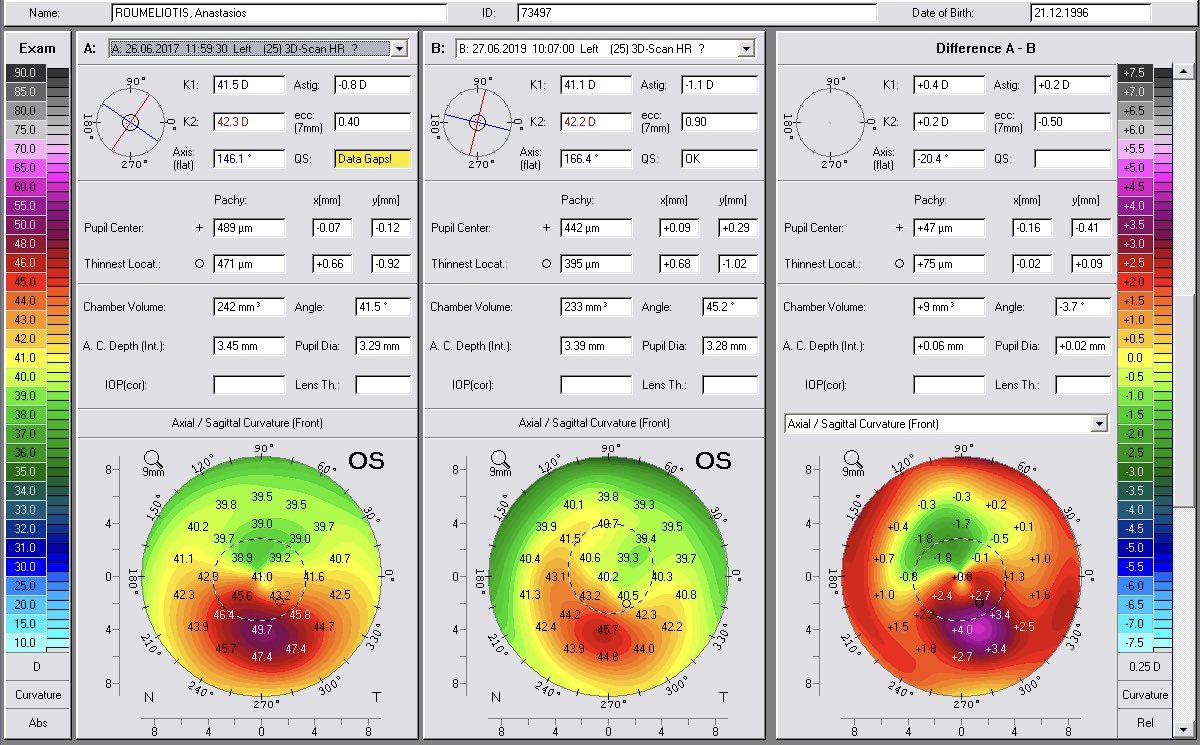Click thinnest pachy 471 µm in panel A

pos(249,265)
